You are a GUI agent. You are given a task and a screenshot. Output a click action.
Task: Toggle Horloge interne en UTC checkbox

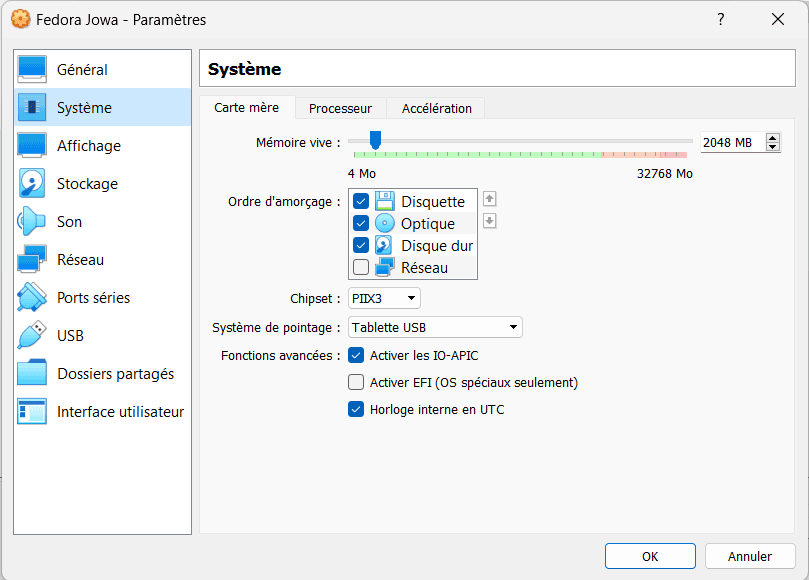[x=356, y=409]
